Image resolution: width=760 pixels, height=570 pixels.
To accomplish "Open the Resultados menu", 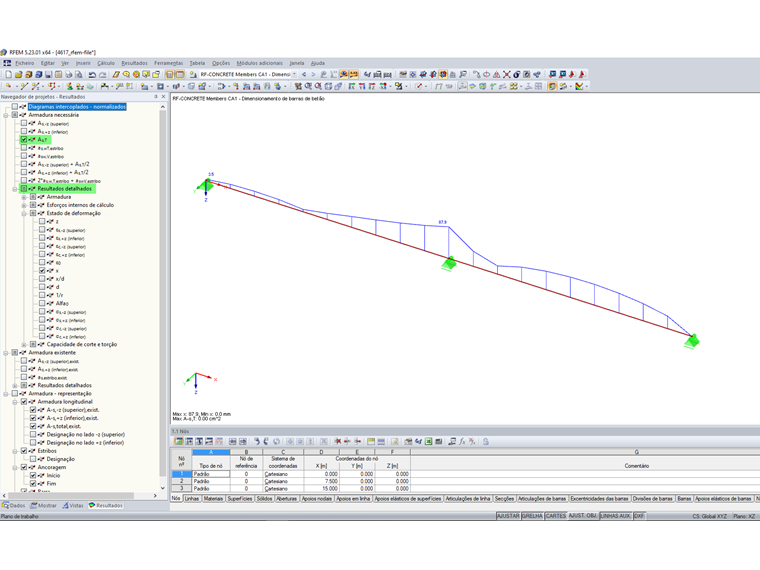I will tap(134, 63).
